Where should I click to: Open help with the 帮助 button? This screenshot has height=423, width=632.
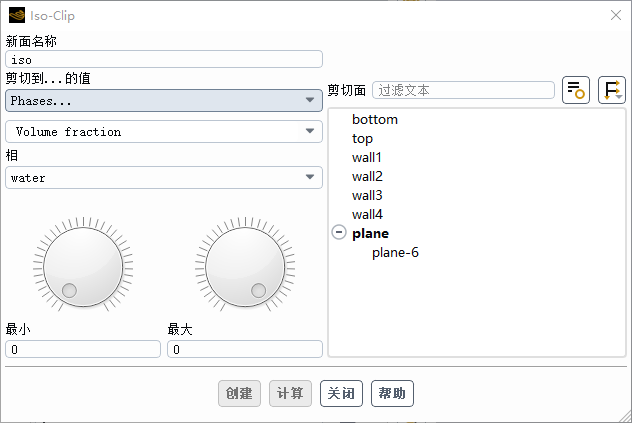pos(392,393)
